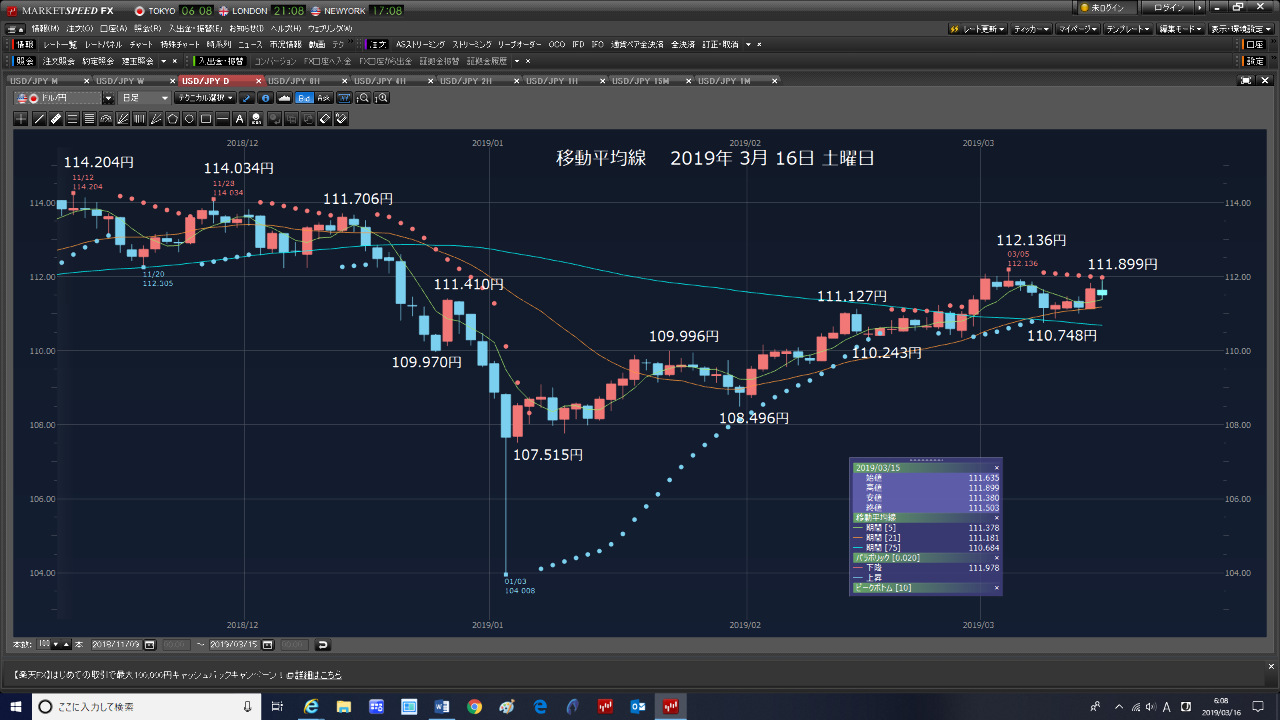Pick the ellipse shape drawing tool
The height and width of the screenshot is (720, 1280).
coord(189,119)
